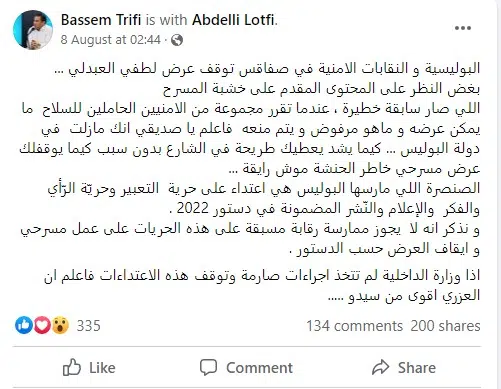The image size is (501, 389).
Task: Open Bassem Trifi's profile name link
Action: coord(101,20)
